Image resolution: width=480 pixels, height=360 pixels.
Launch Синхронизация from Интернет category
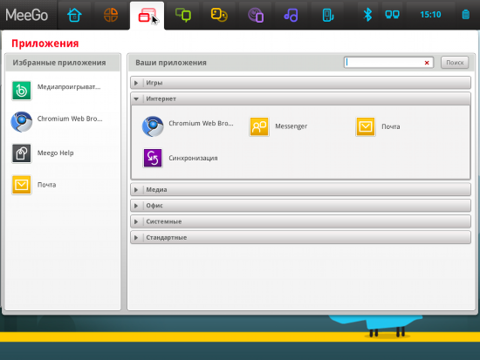[180, 158]
